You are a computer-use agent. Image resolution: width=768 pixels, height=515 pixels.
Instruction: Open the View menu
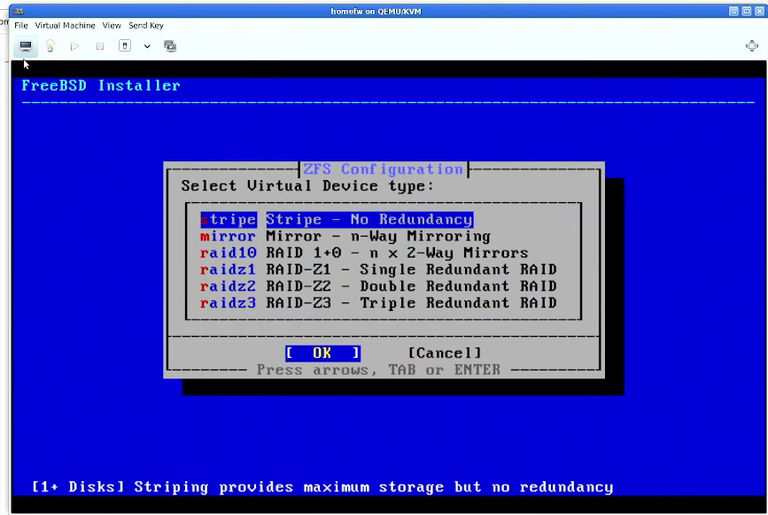(x=111, y=25)
